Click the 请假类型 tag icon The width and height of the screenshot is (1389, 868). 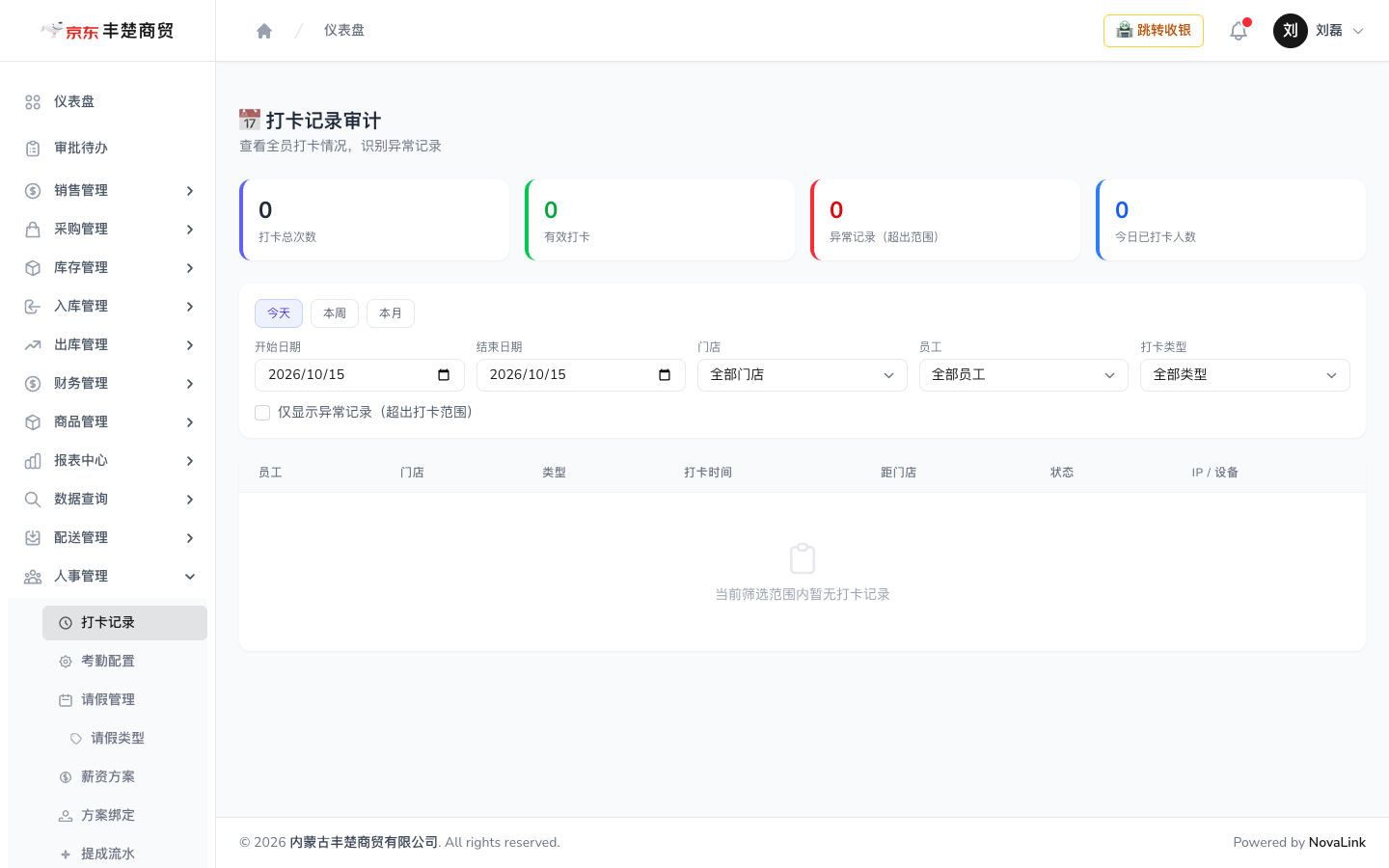[76, 739]
